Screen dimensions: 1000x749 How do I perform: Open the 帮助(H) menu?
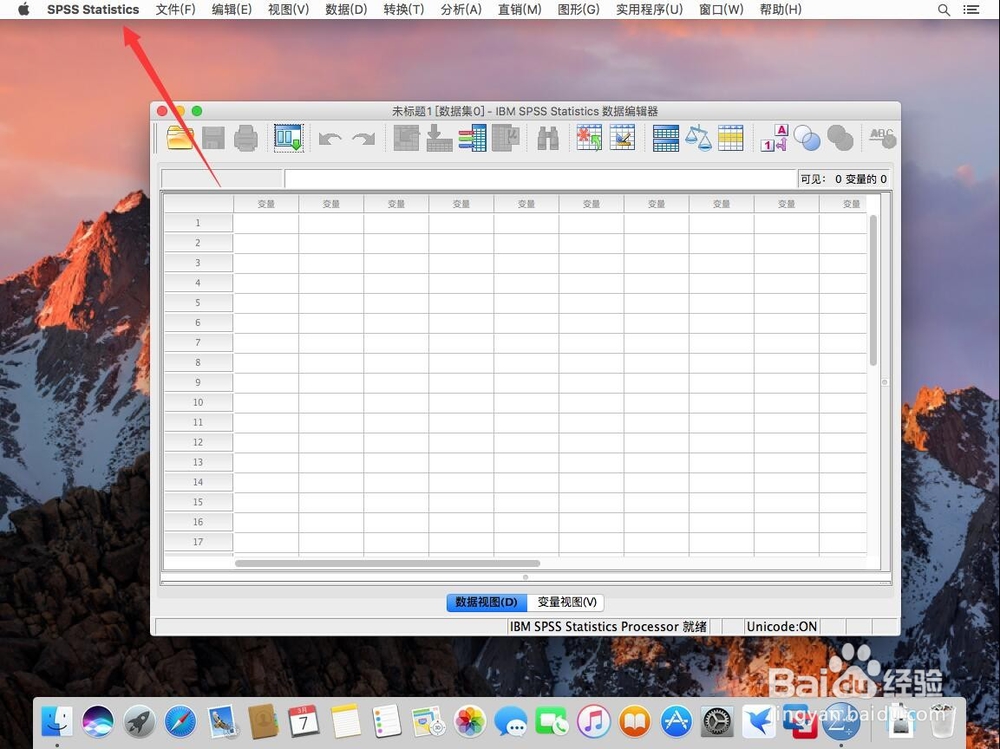point(781,10)
